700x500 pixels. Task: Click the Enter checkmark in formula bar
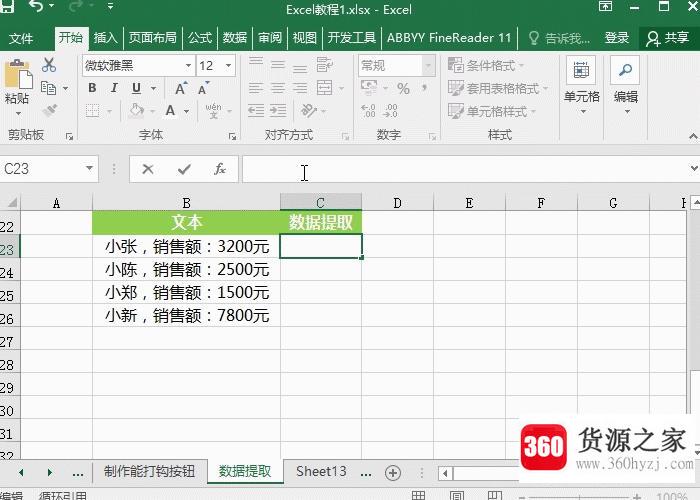pos(184,169)
